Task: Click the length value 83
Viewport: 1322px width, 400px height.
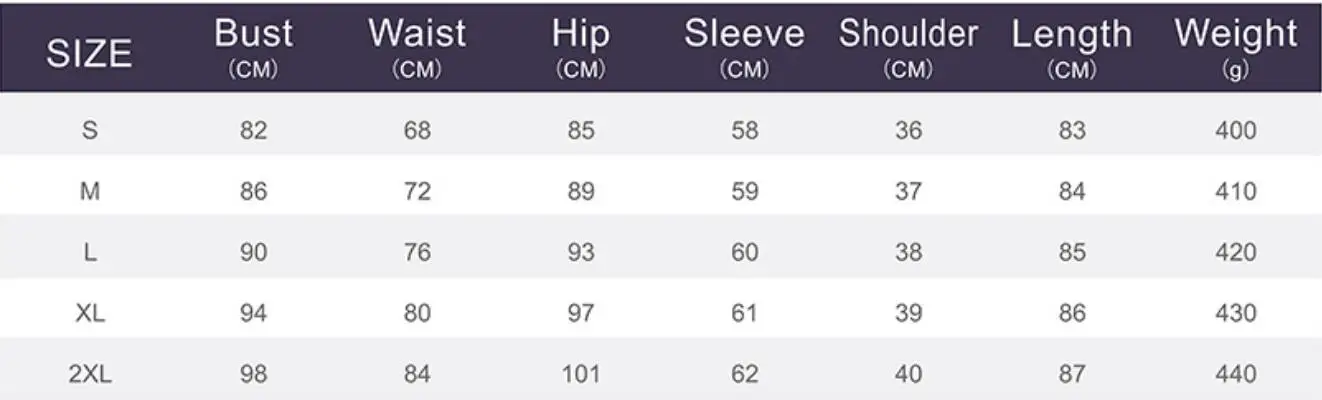Action: [1071, 130]
